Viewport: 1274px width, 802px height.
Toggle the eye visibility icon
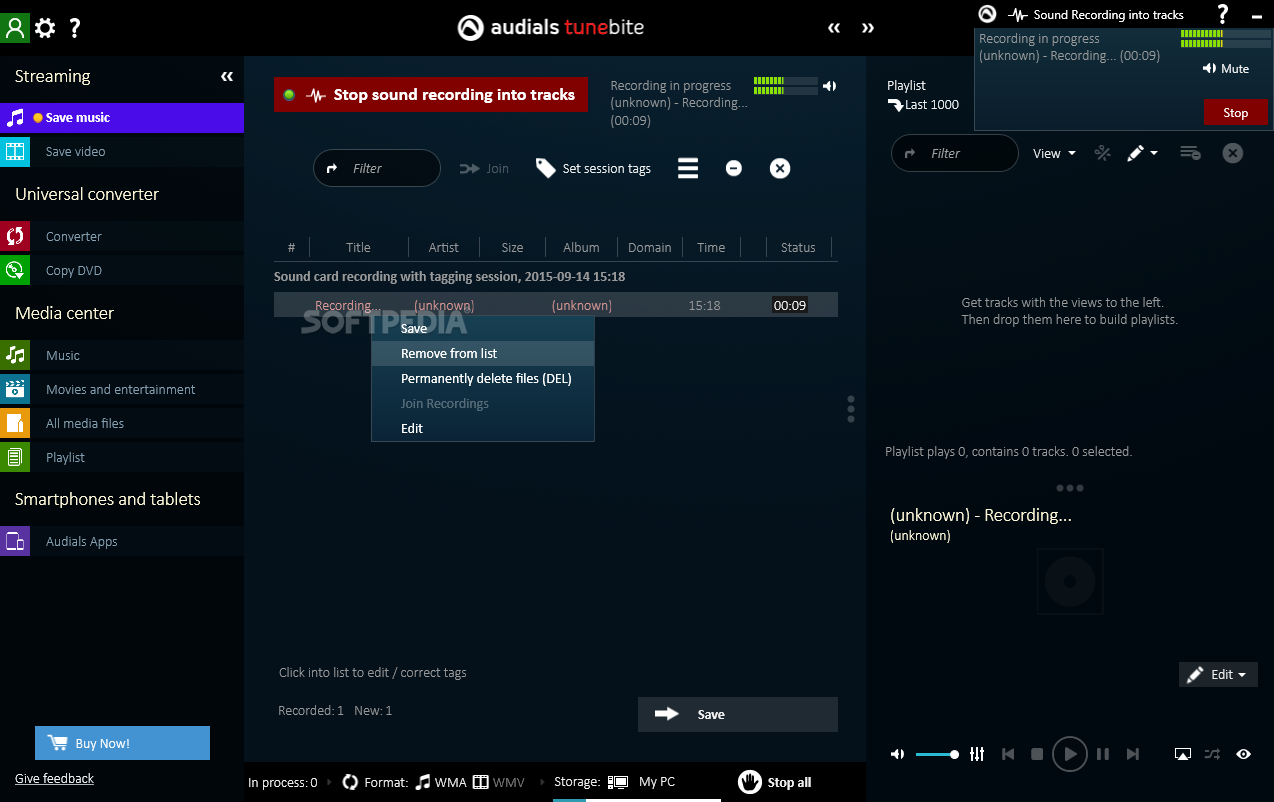(1243, 754)
